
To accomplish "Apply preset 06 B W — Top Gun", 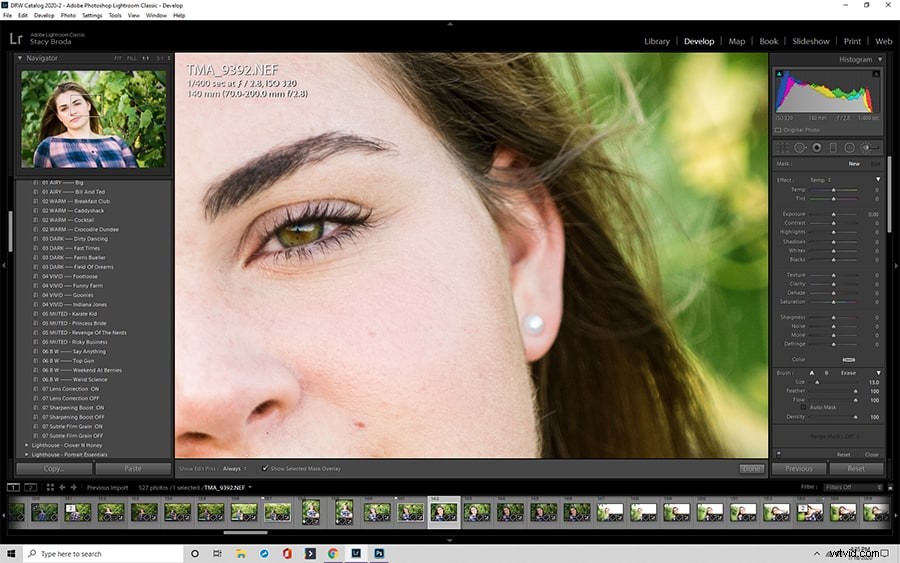I will pos(68,361).
